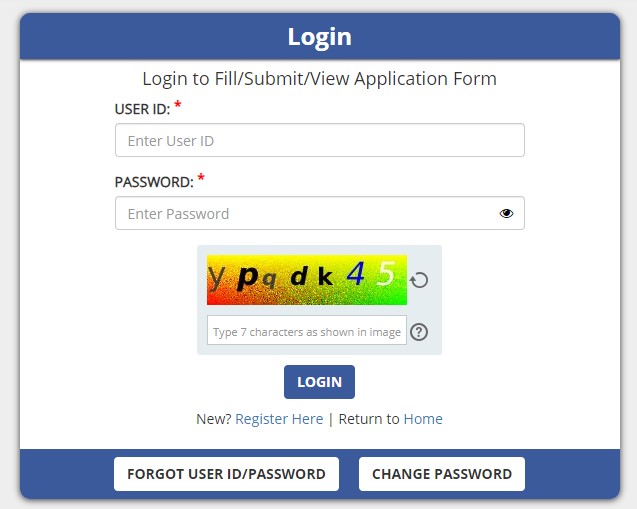637x509 pixels.
Task: Click the red asterisk beside PASSWORD
Action: point(201,178)
